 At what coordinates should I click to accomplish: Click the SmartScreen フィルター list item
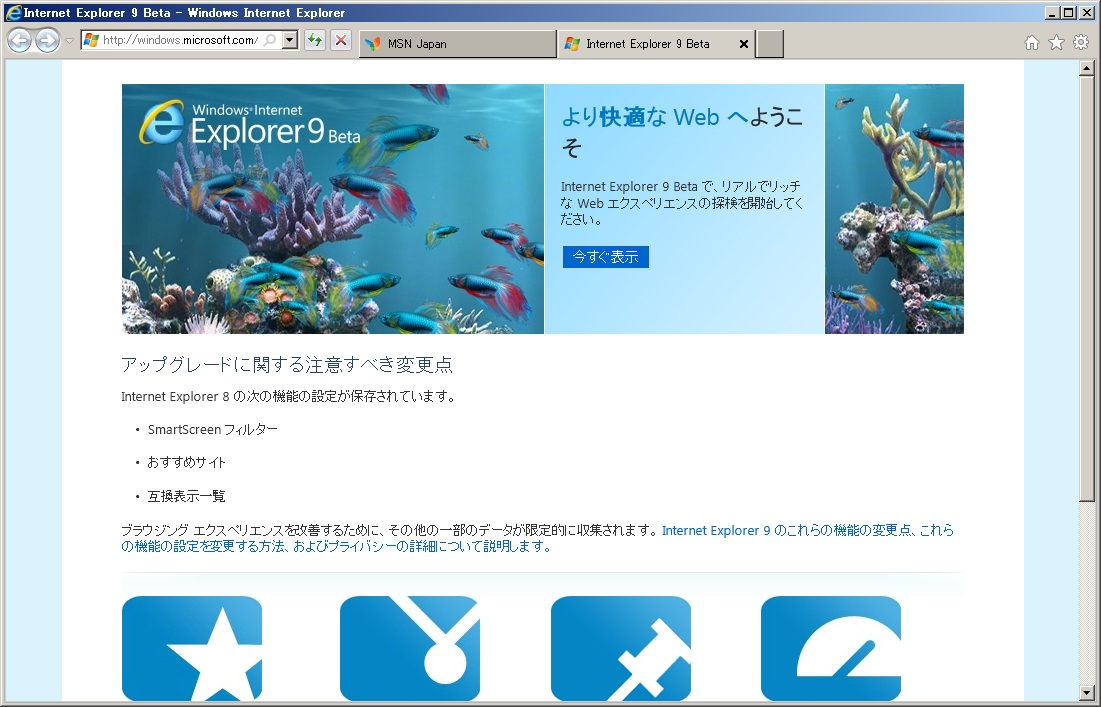tap(213, 429)
